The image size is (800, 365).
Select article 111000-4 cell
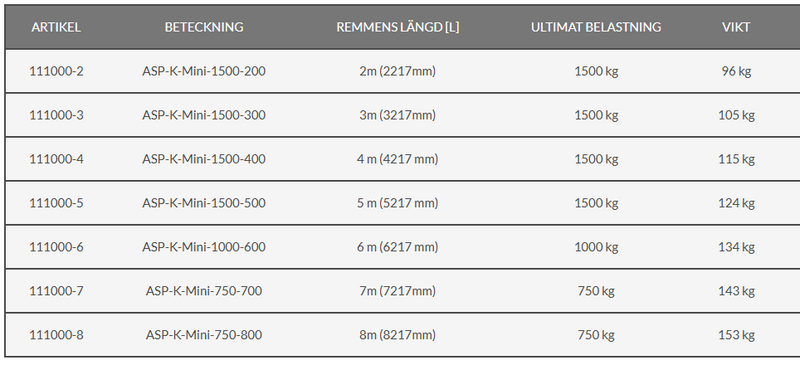pyautogui.click(x=56, y=159)
